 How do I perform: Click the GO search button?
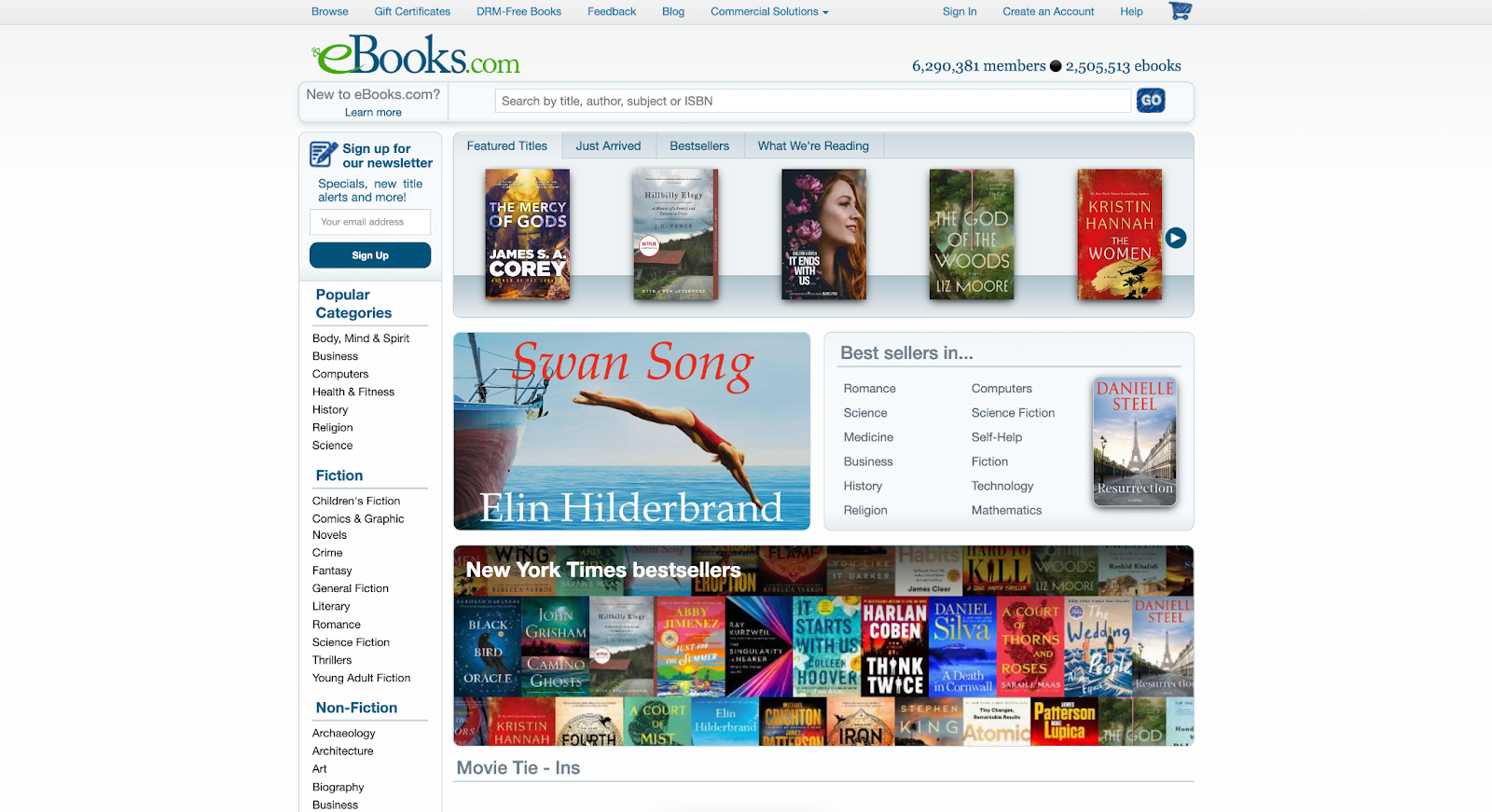click(x=1151, y=101)
